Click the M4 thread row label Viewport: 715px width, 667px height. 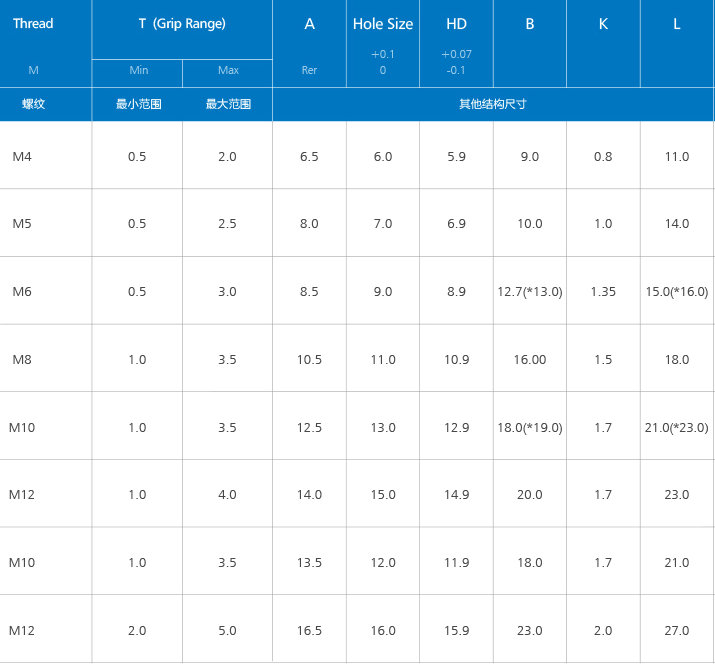pyautogui.click(x=22, y=156)
